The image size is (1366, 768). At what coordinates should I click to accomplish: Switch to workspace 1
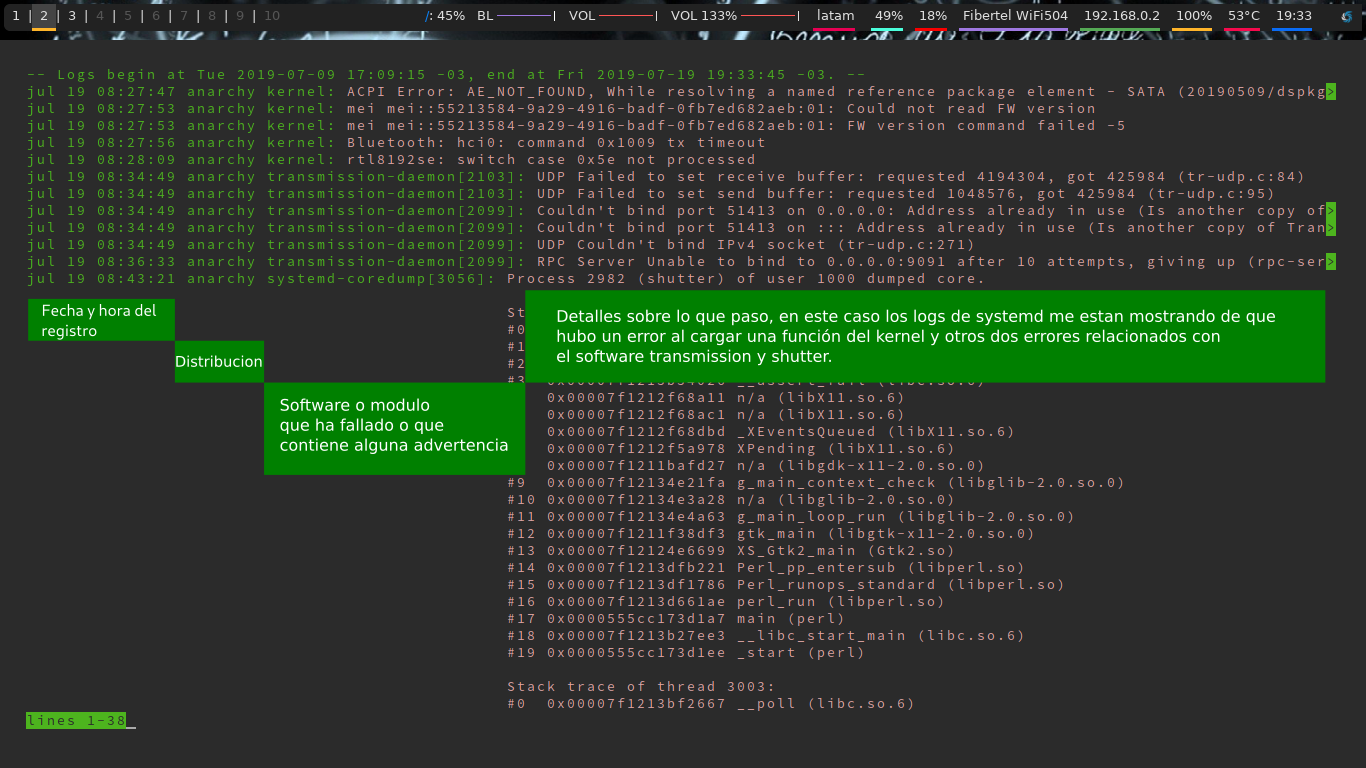(x=16, y=16)
